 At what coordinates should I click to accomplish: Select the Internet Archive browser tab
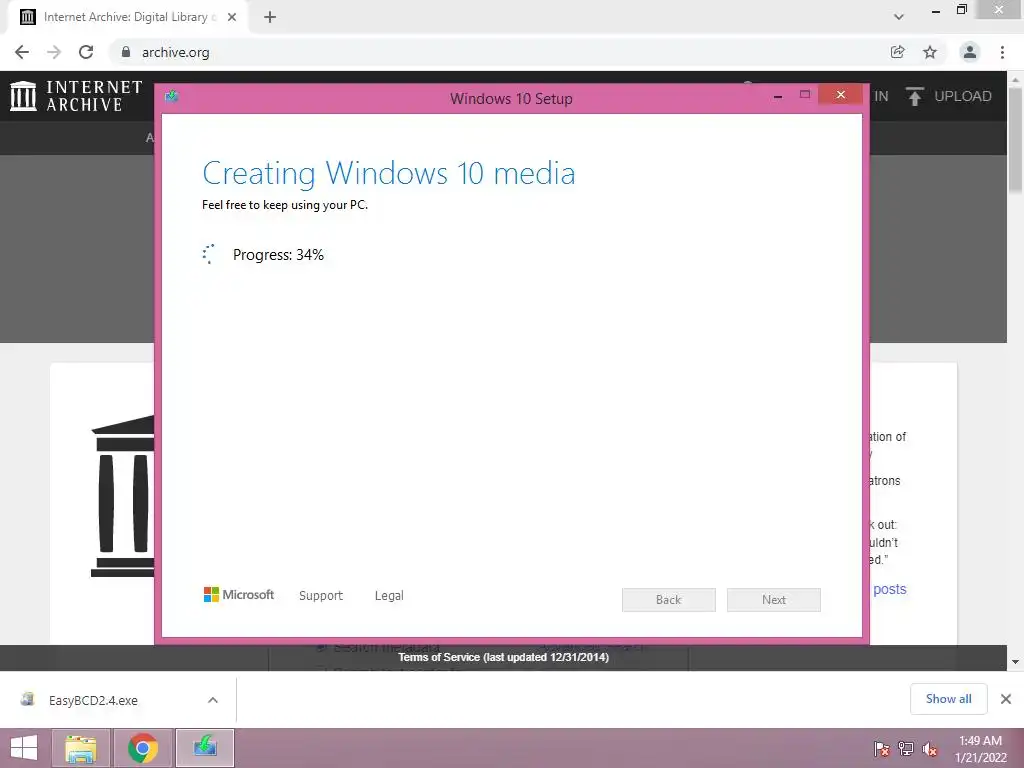tap(127, 17)
